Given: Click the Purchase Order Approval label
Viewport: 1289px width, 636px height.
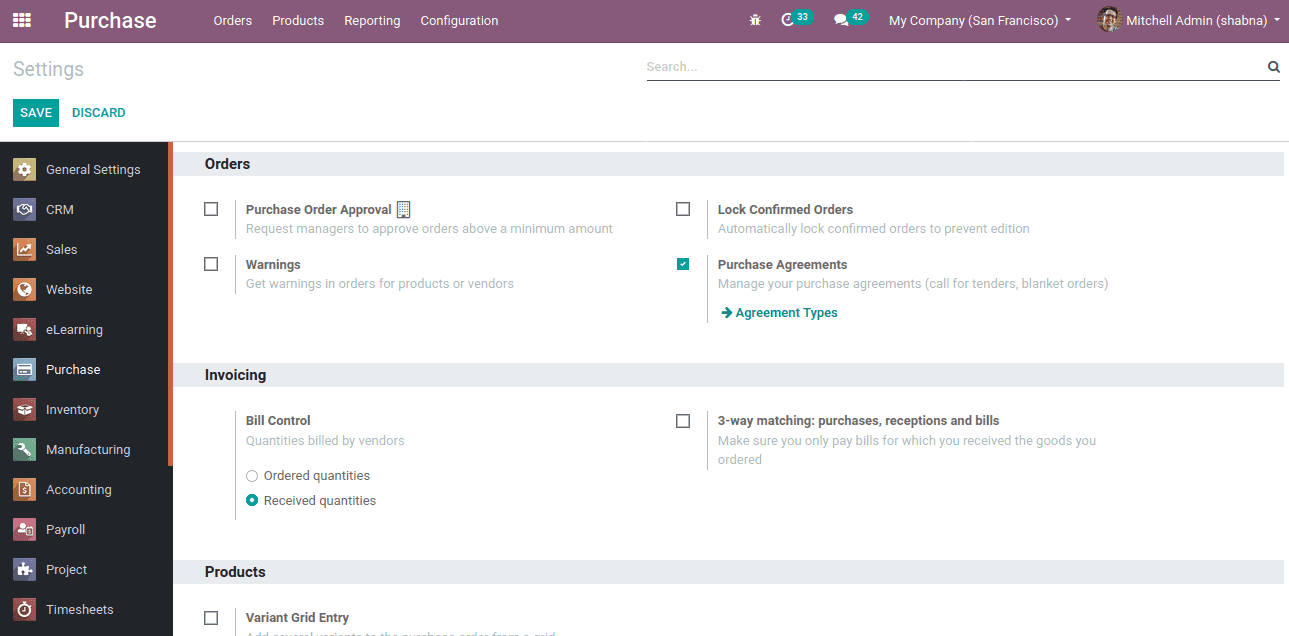Looking at the screenshot, I should (x=319, y=210).
